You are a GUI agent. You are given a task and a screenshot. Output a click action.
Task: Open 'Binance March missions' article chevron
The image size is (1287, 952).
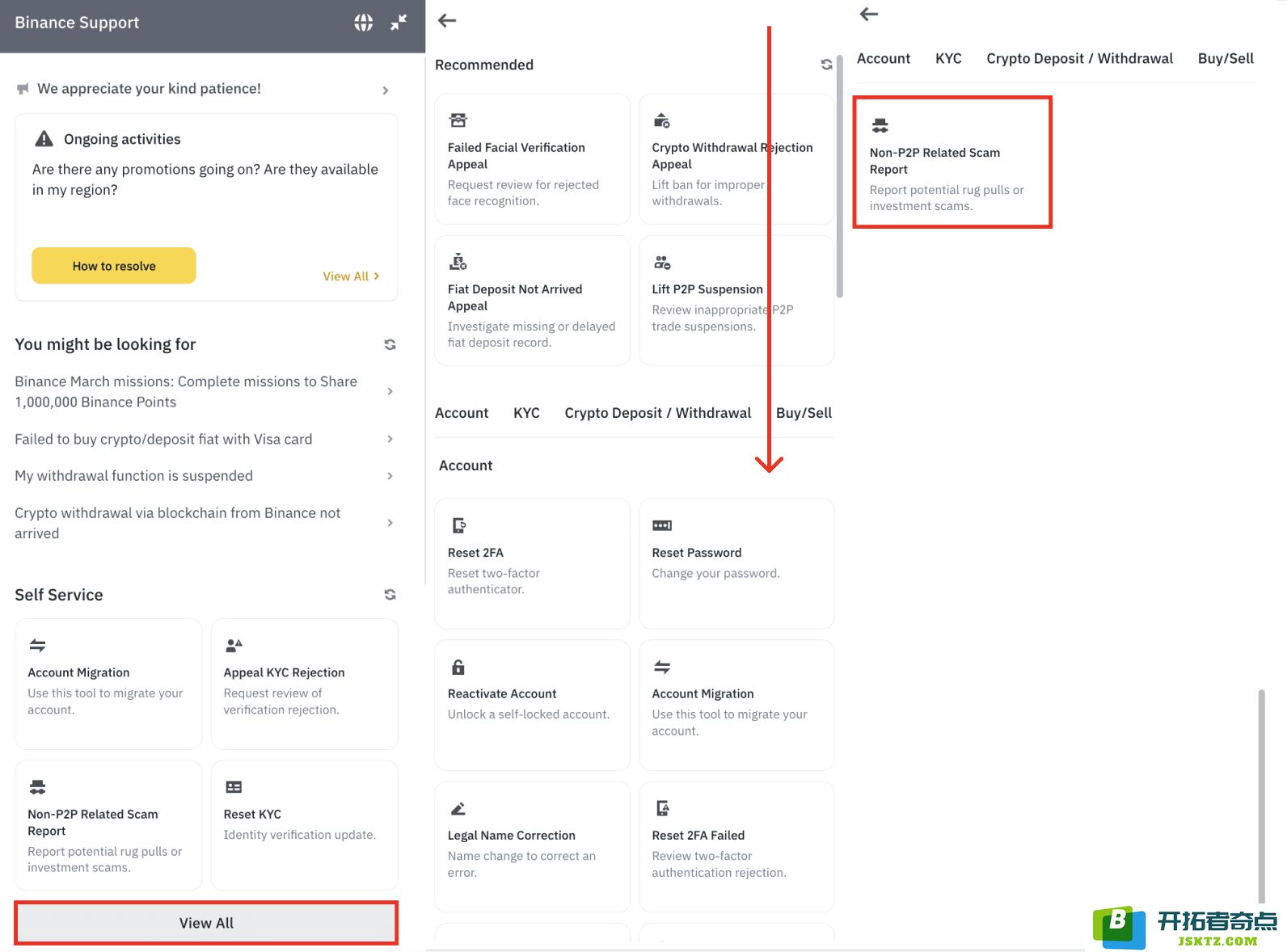pyautogui.click(x=390, y=391)
